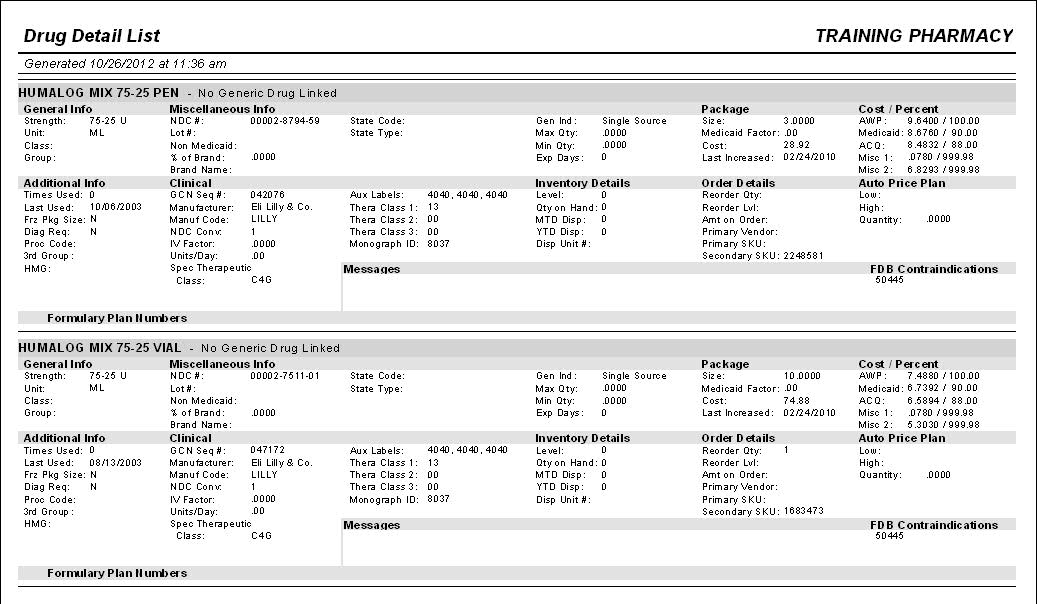This screenshot has width=1037, height=604.
Task: Select Last Used date 08/13/2003
Action: click(x=116, y=462)
